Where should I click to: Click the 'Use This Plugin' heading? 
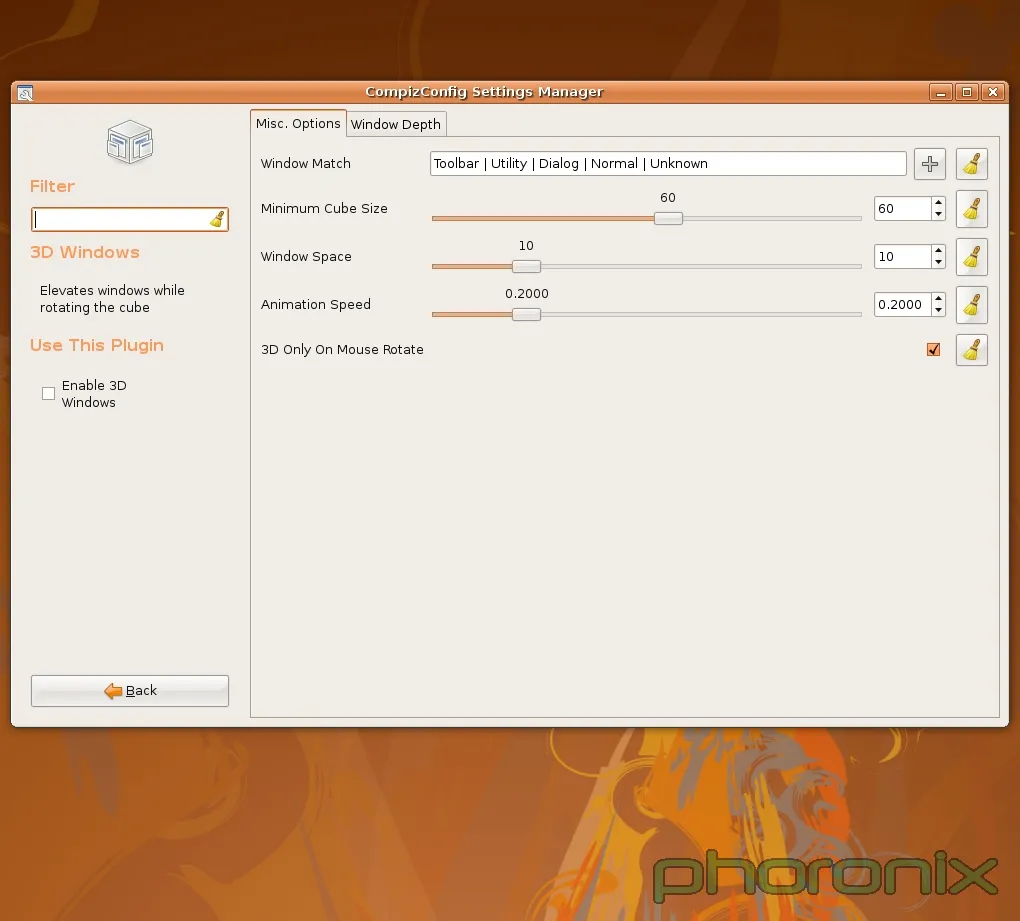click(x=97, y=345)
